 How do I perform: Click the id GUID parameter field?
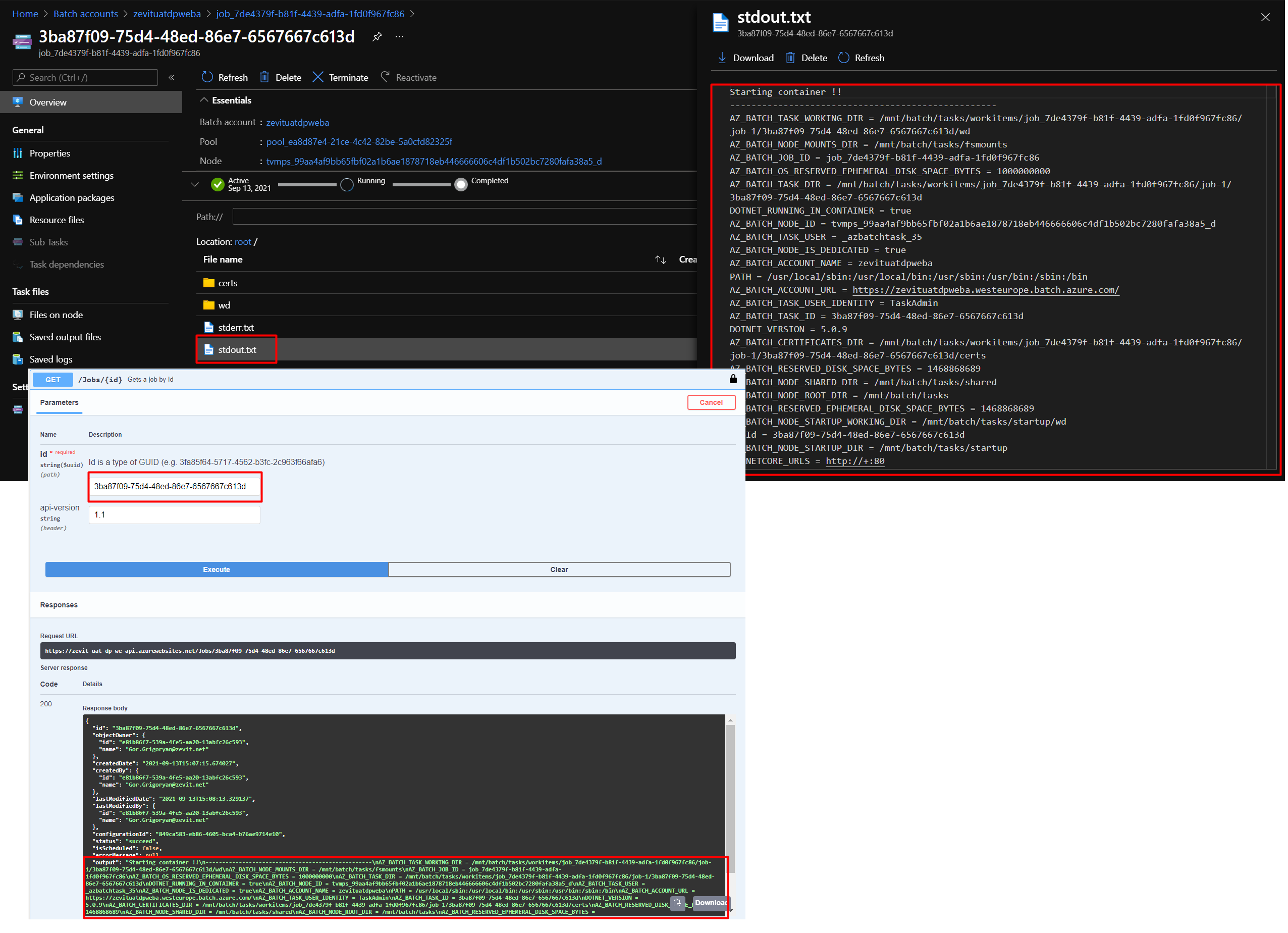click(175, 487)
